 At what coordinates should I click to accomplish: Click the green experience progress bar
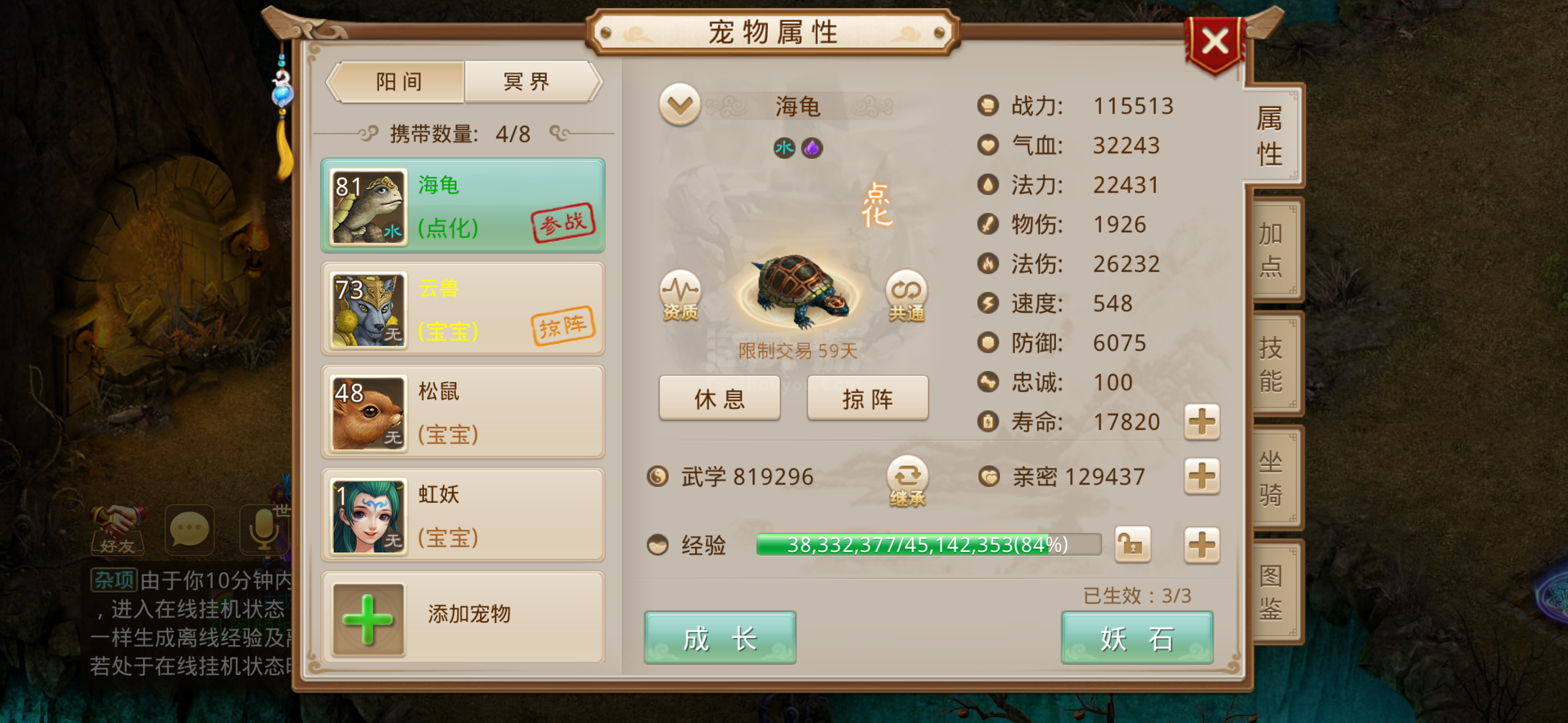point(929,545)
